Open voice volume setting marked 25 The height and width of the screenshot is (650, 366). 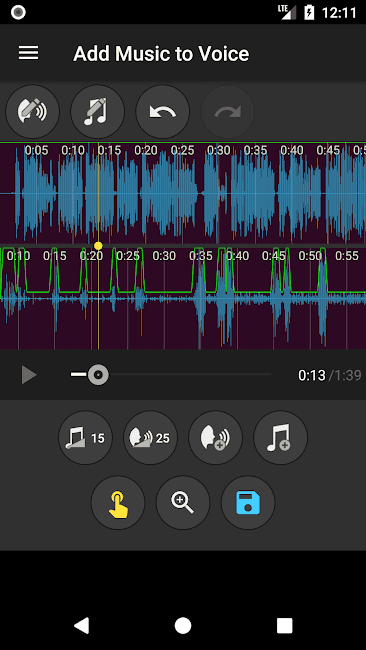150,437
